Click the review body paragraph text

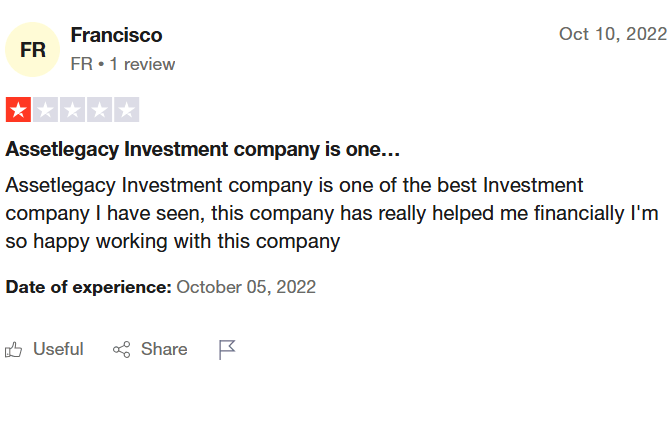[x=332, y=213]
